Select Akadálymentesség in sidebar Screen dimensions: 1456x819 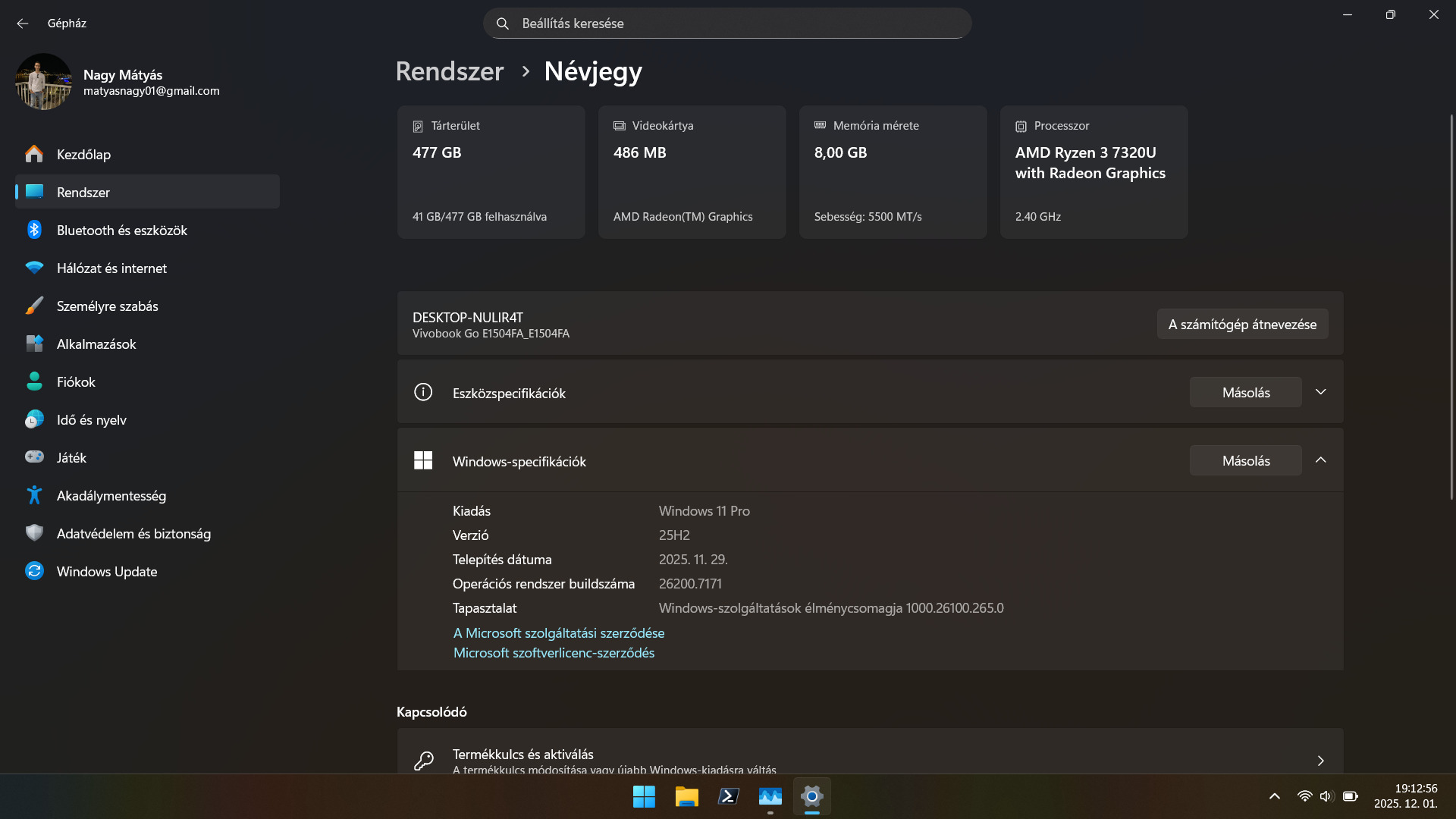click(x=111, y=496)
